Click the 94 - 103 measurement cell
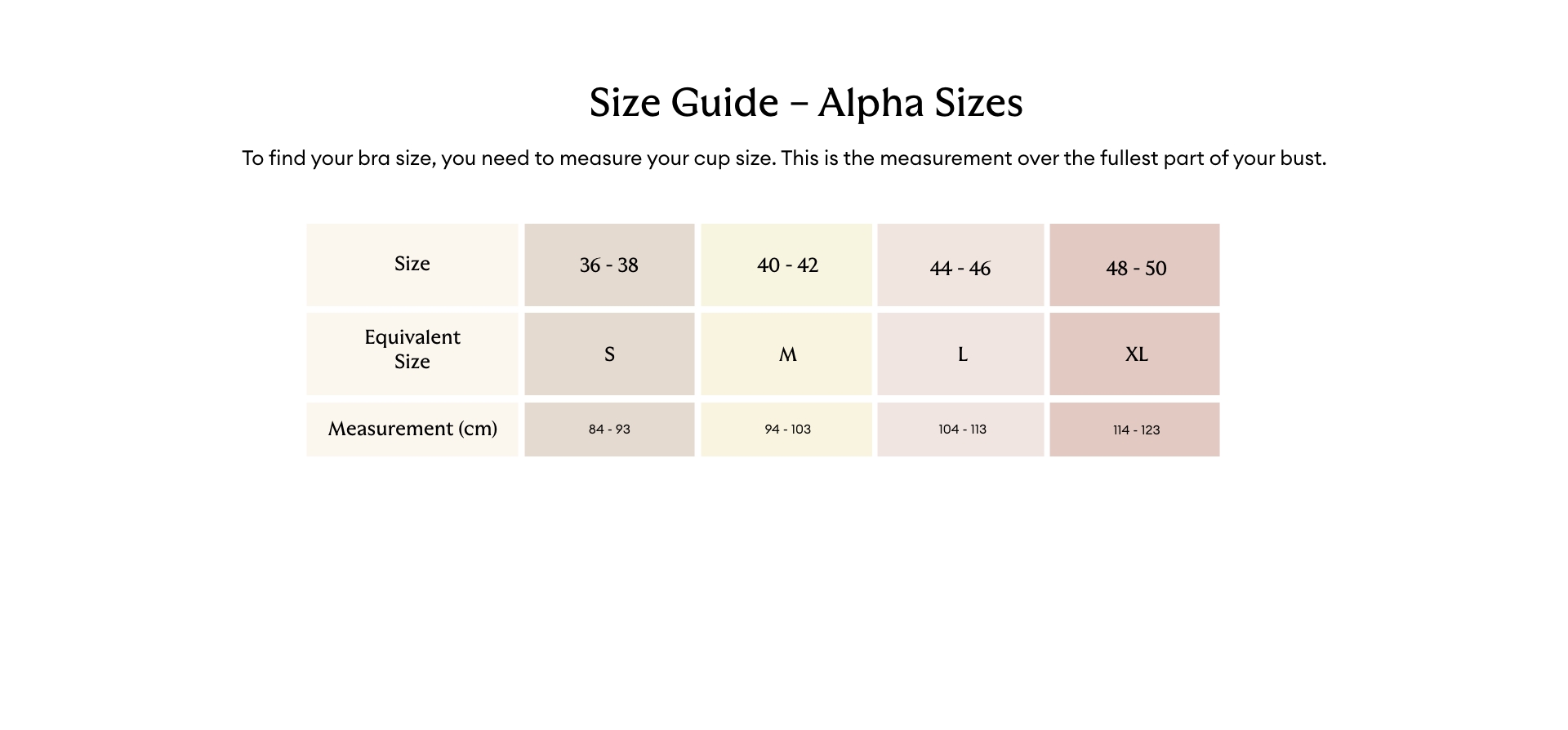Image resolution: width=1568 pixels, height=730 pixels. pyautogui.click(x=786, y=430)
